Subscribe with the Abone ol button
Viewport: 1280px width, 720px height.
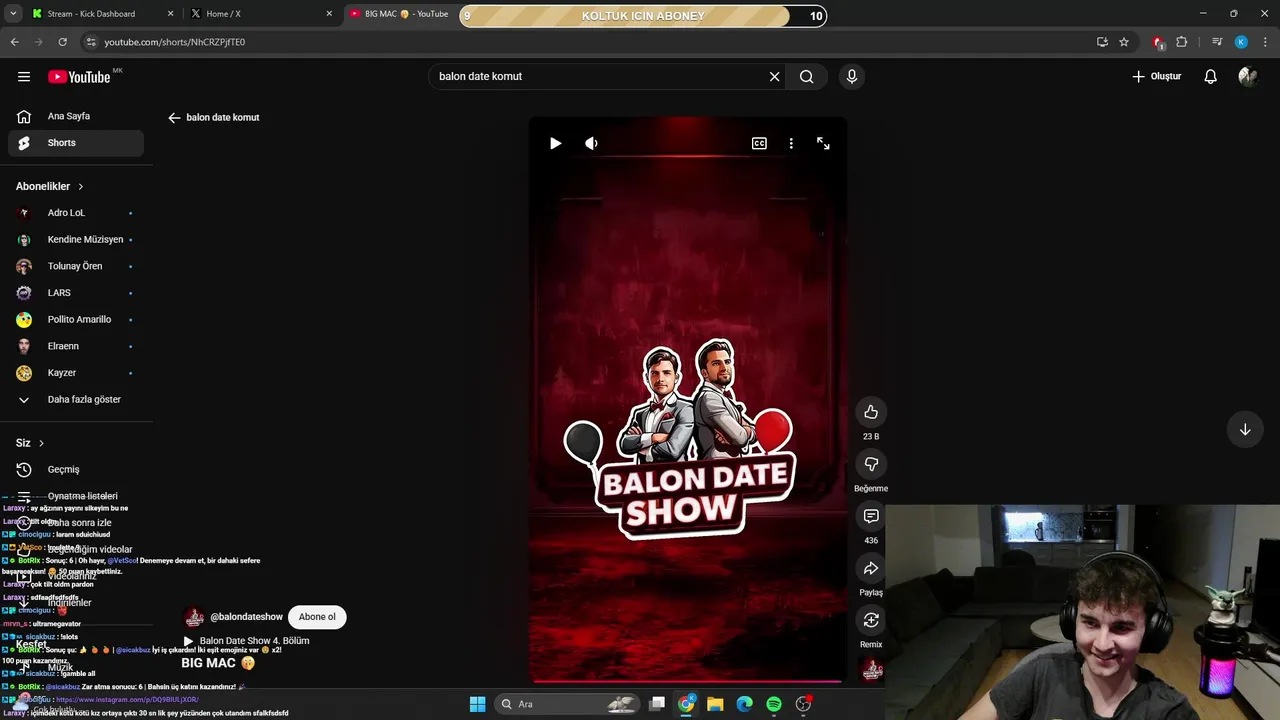(x=317, y=617)
